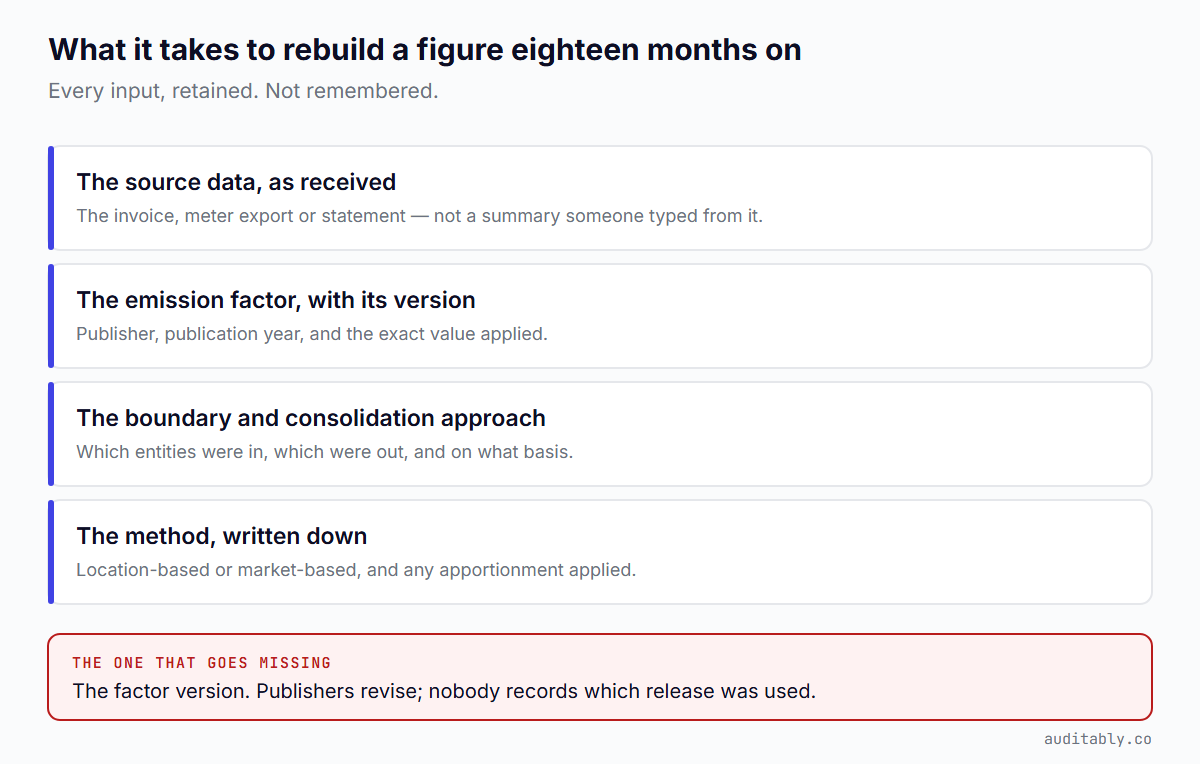
Task: Open 'The emission factor, with its version' card
Action: (600, 316)
